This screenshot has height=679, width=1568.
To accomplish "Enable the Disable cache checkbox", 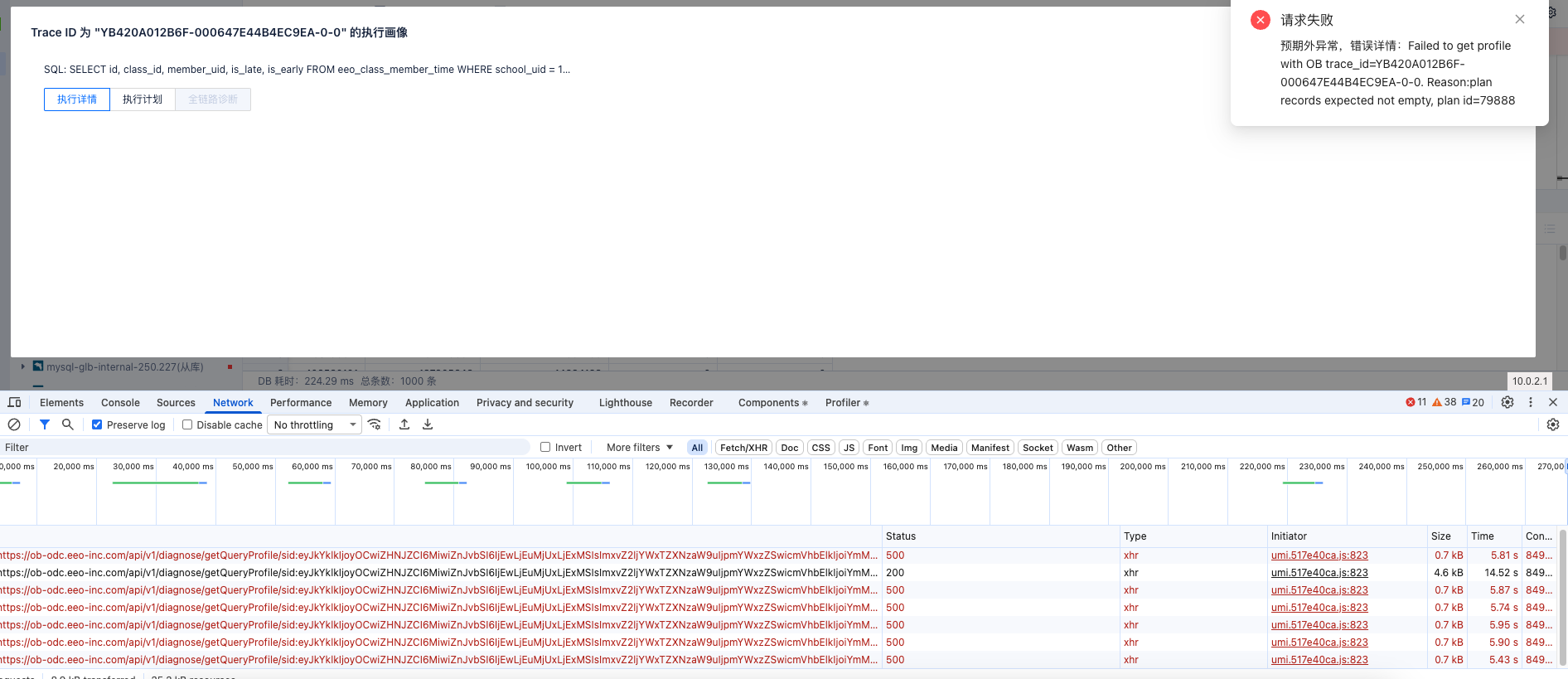I will coord(187,424).
